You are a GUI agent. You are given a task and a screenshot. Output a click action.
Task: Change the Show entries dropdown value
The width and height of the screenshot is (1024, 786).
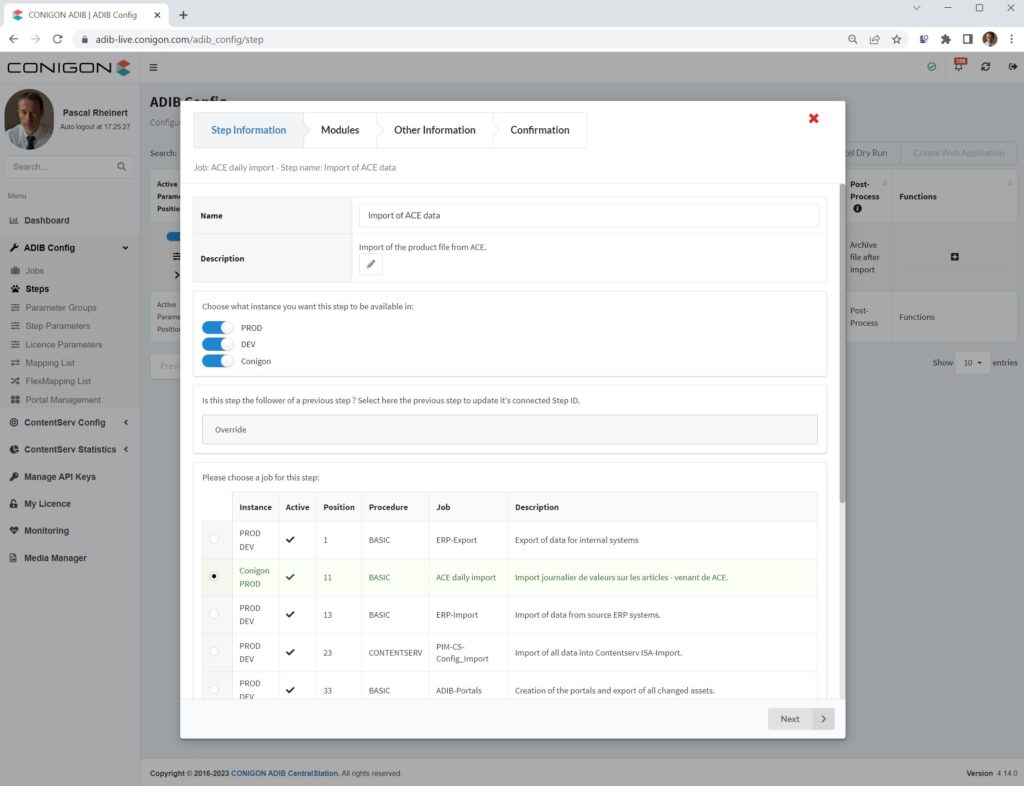(x=971, y=362)
